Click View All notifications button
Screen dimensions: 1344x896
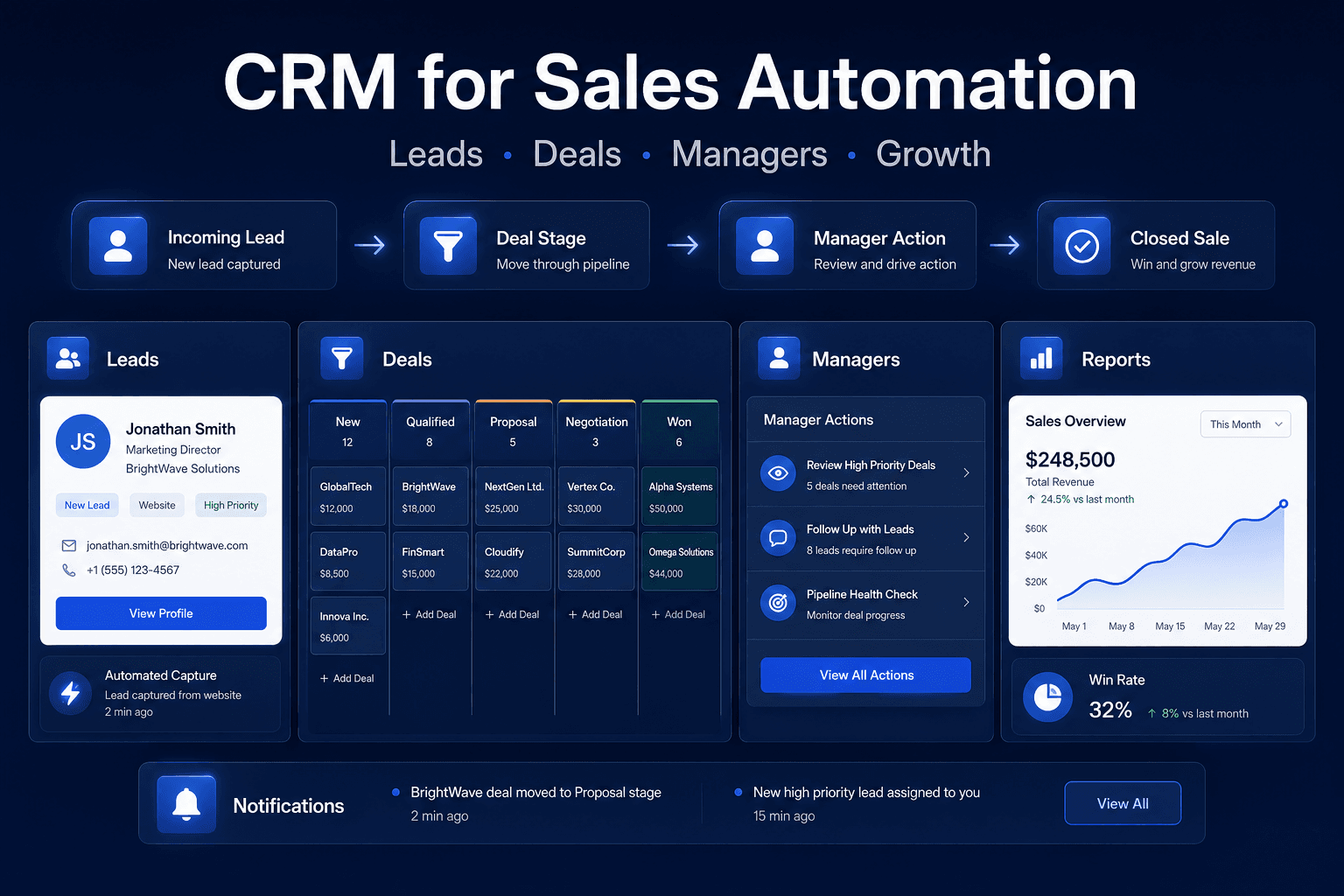1123,803
